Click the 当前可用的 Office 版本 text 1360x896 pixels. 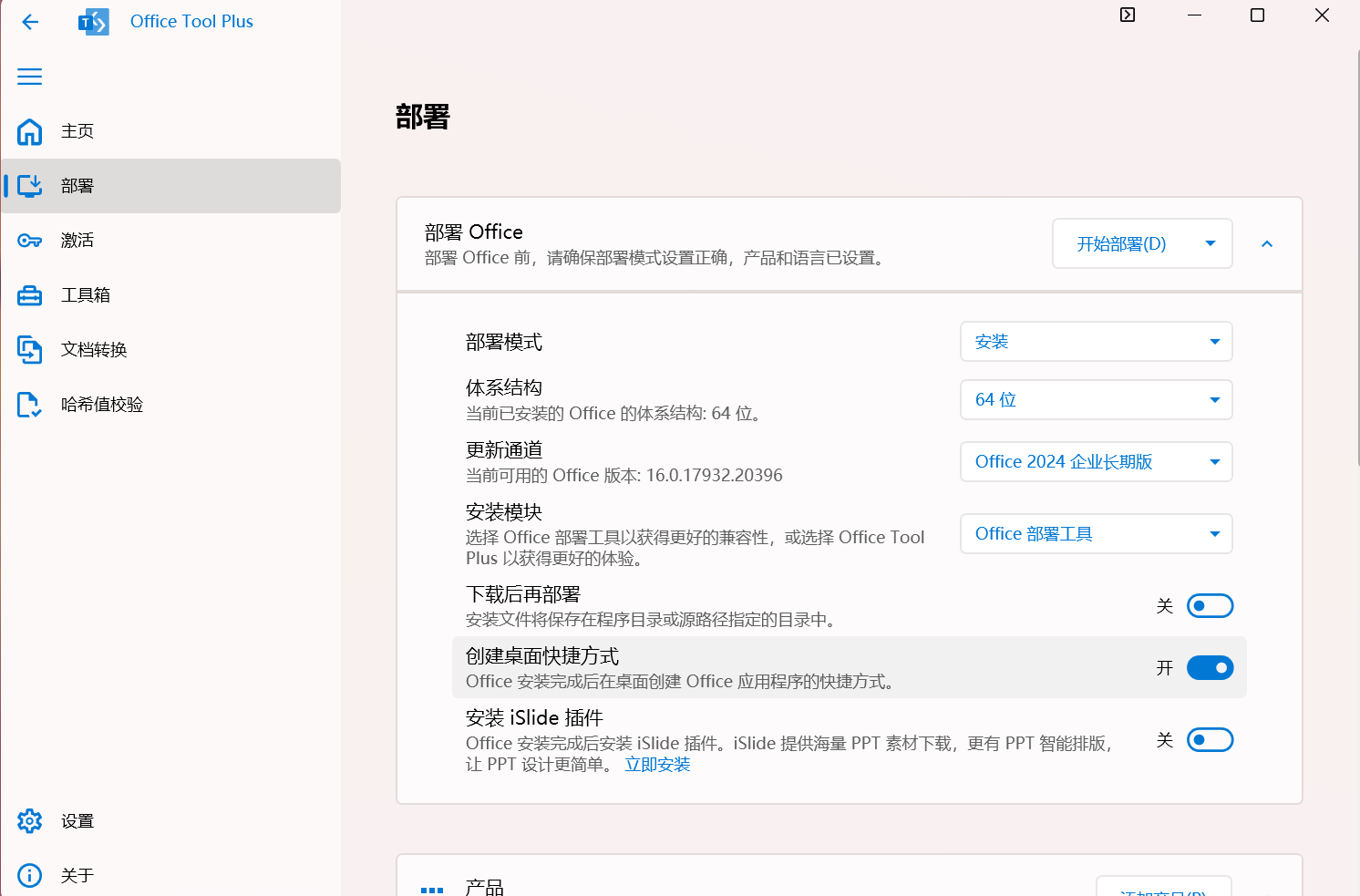coord(624,476)
